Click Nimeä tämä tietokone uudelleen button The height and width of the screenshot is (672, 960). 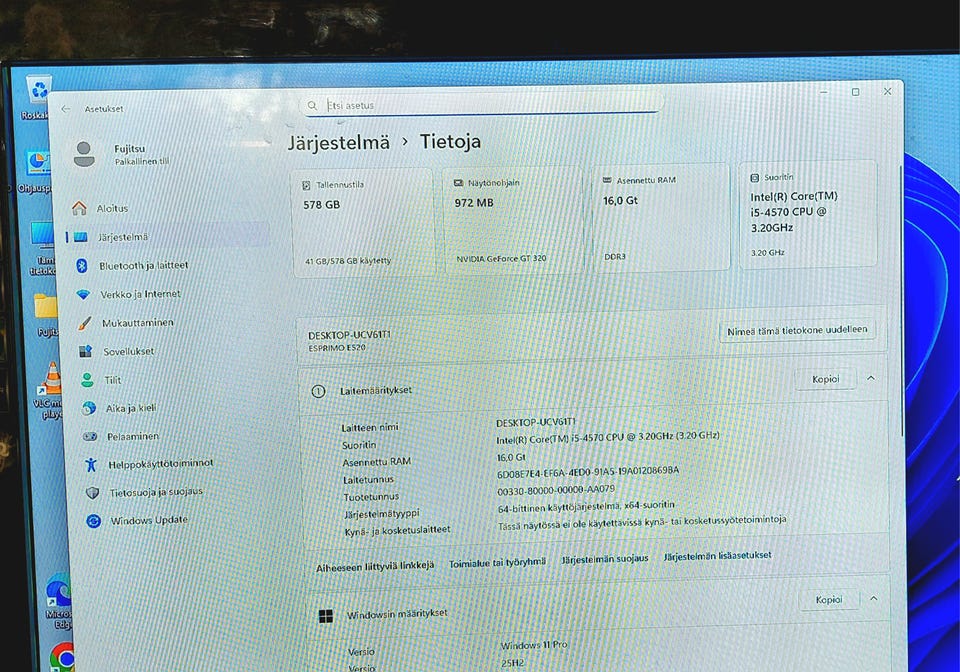(797, 330)
